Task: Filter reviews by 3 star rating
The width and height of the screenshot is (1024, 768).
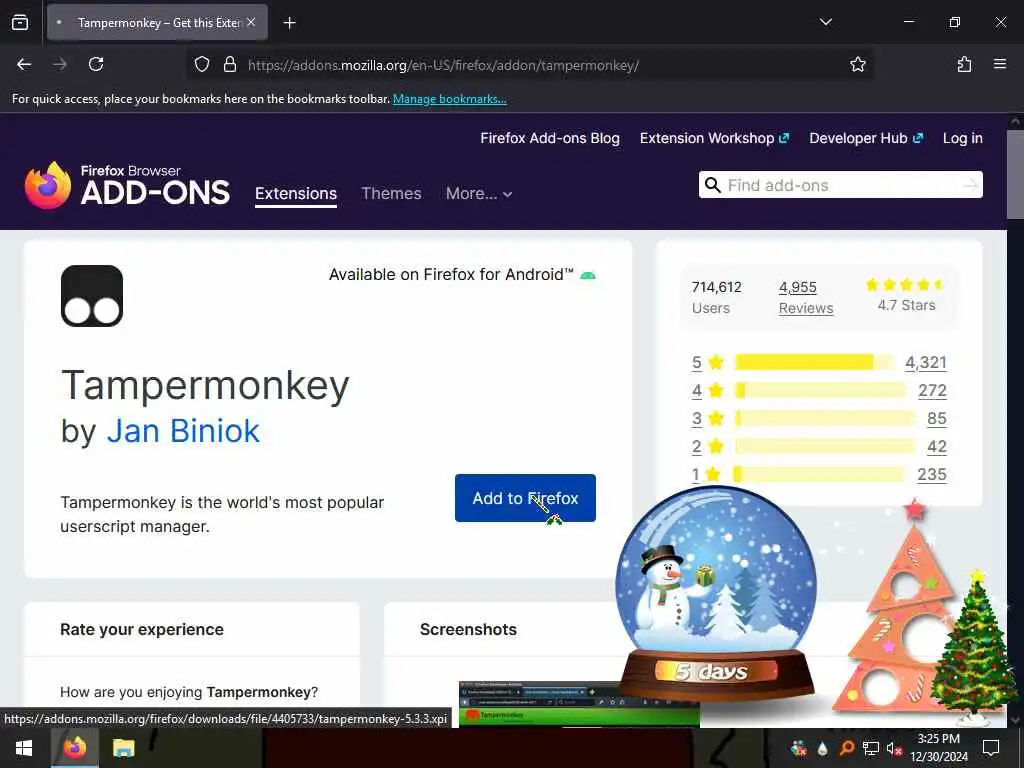Action: pos(708,419)
